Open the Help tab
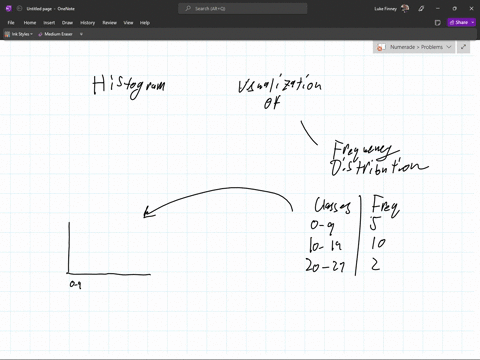Image resolution: width=480 pixels, height=360 pixels. [x=145, y=23]
